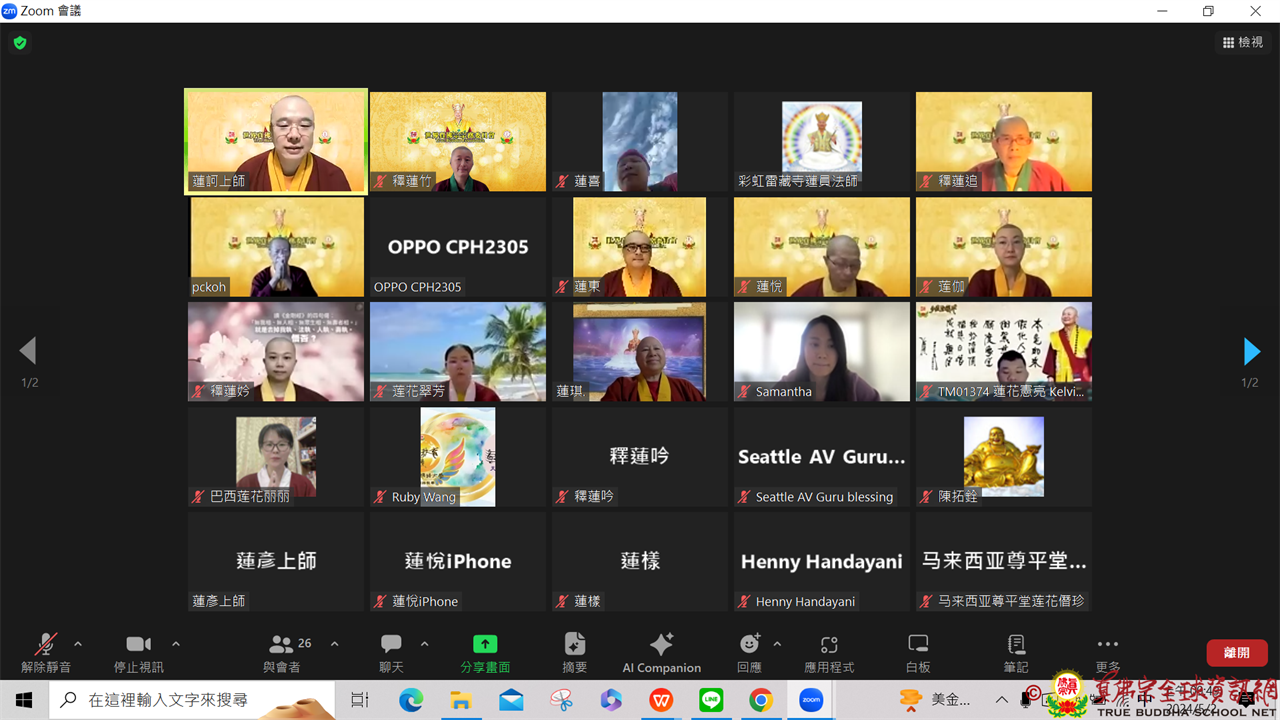Click the Windows taskbar search box
The image size is (1280, 720).
click(x=190, y=700)
